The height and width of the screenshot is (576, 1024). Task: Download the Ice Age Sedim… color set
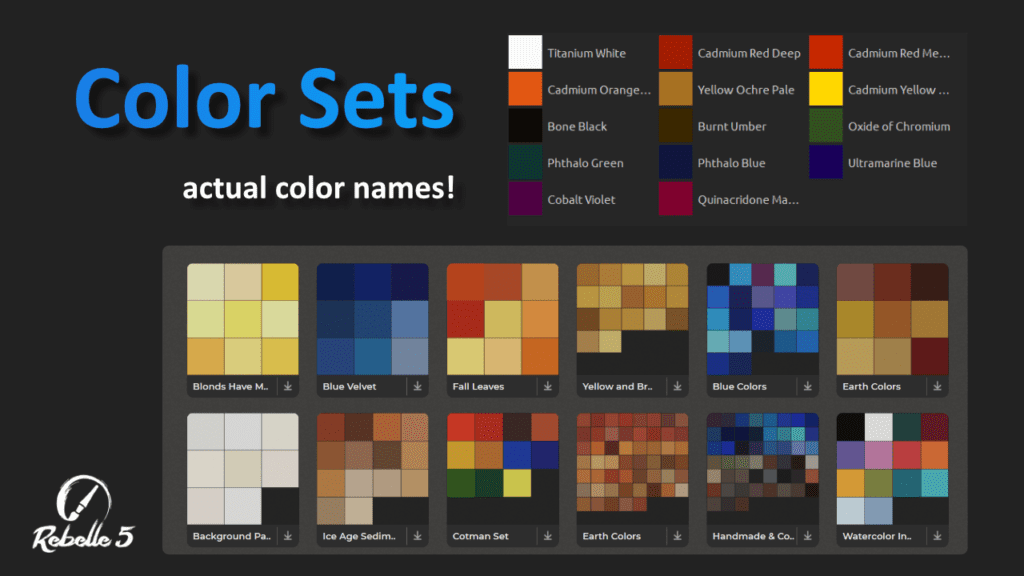click(417, 536)
